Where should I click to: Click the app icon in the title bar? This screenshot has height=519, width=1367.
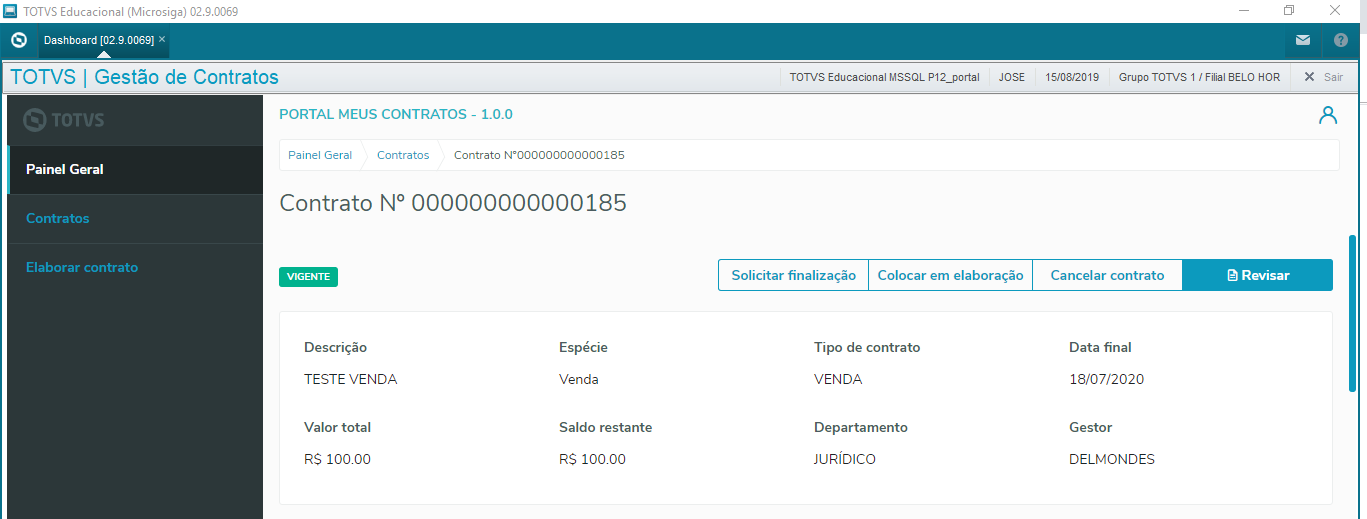[x=11, y=11]
